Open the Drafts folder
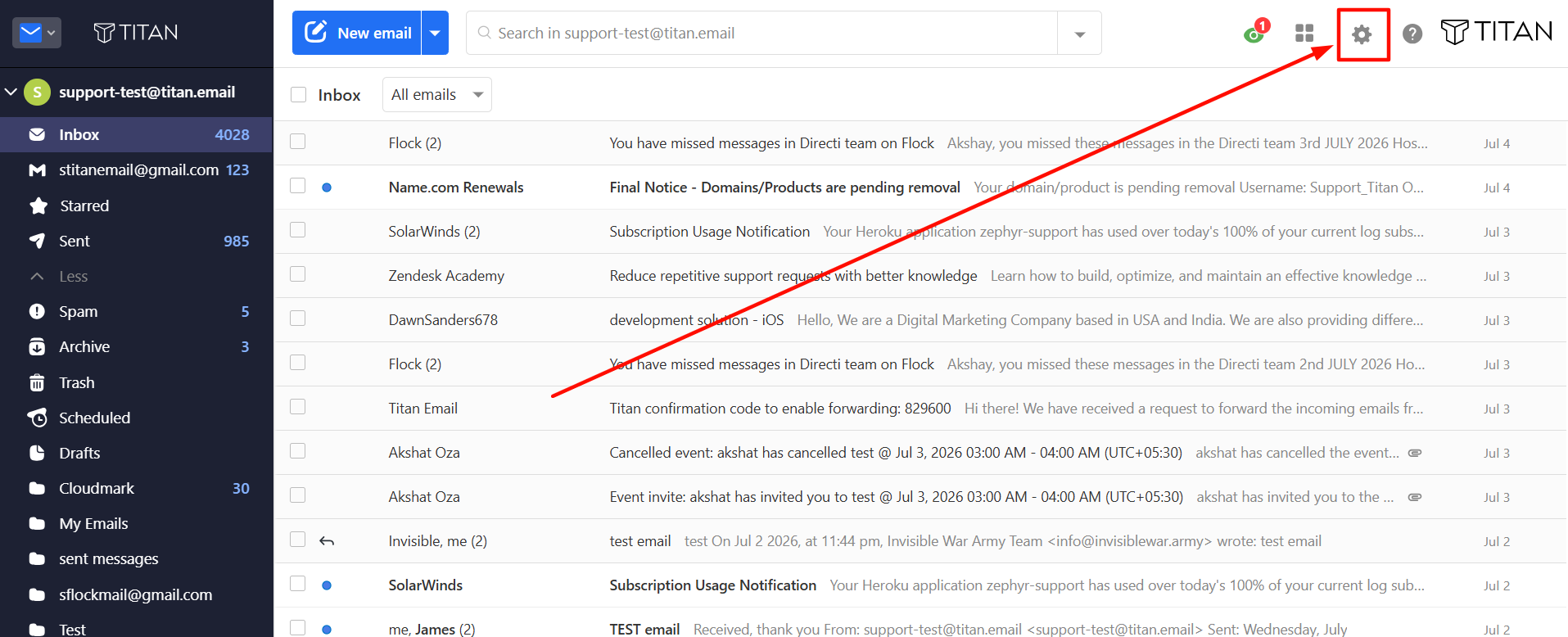Viewport: 1568px width, 637px height. coord(136,453)
